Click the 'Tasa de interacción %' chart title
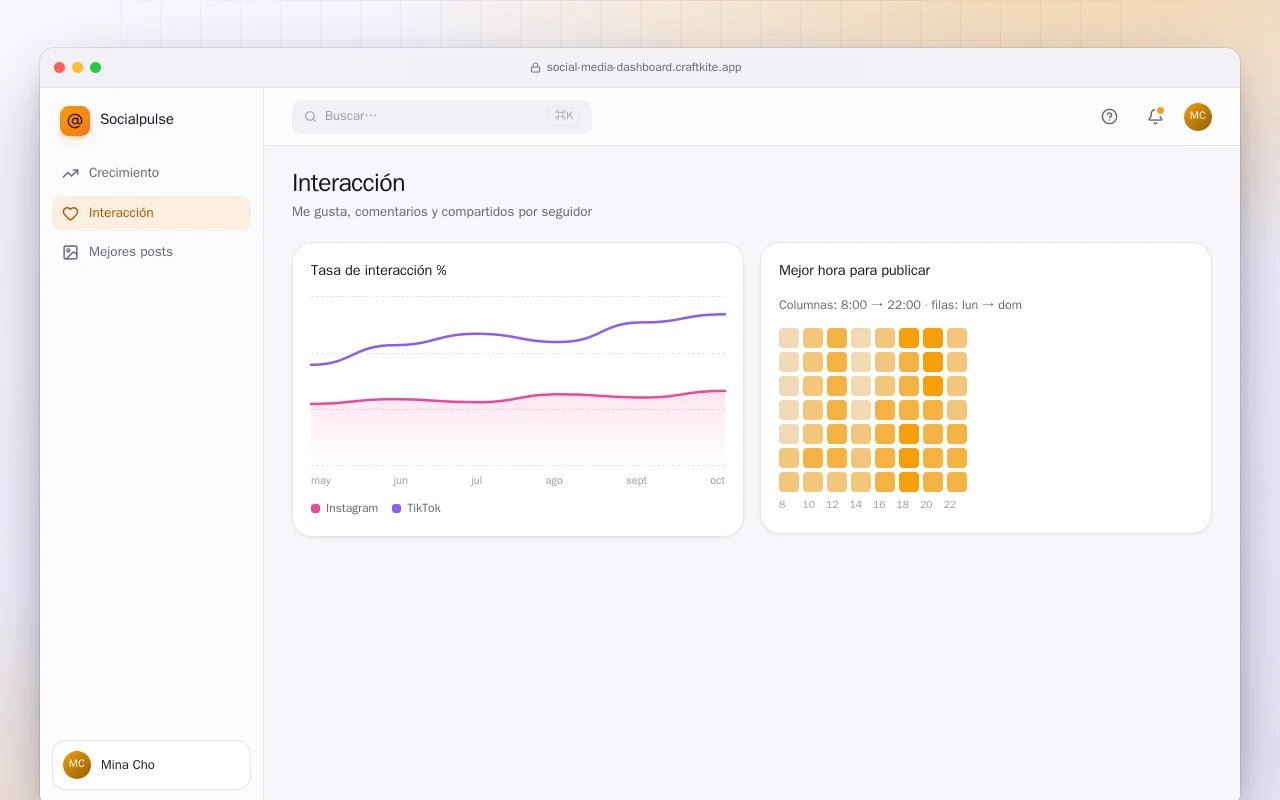 point(379,271)
